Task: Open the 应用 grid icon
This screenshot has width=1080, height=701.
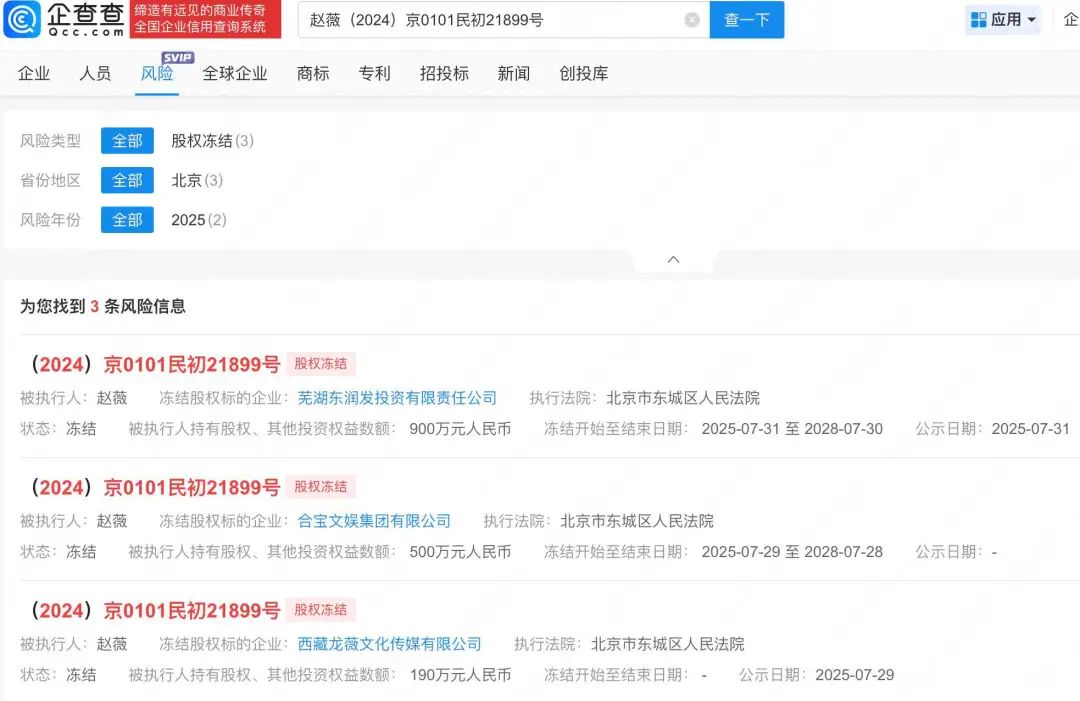Action: click(x=978, y=20)
